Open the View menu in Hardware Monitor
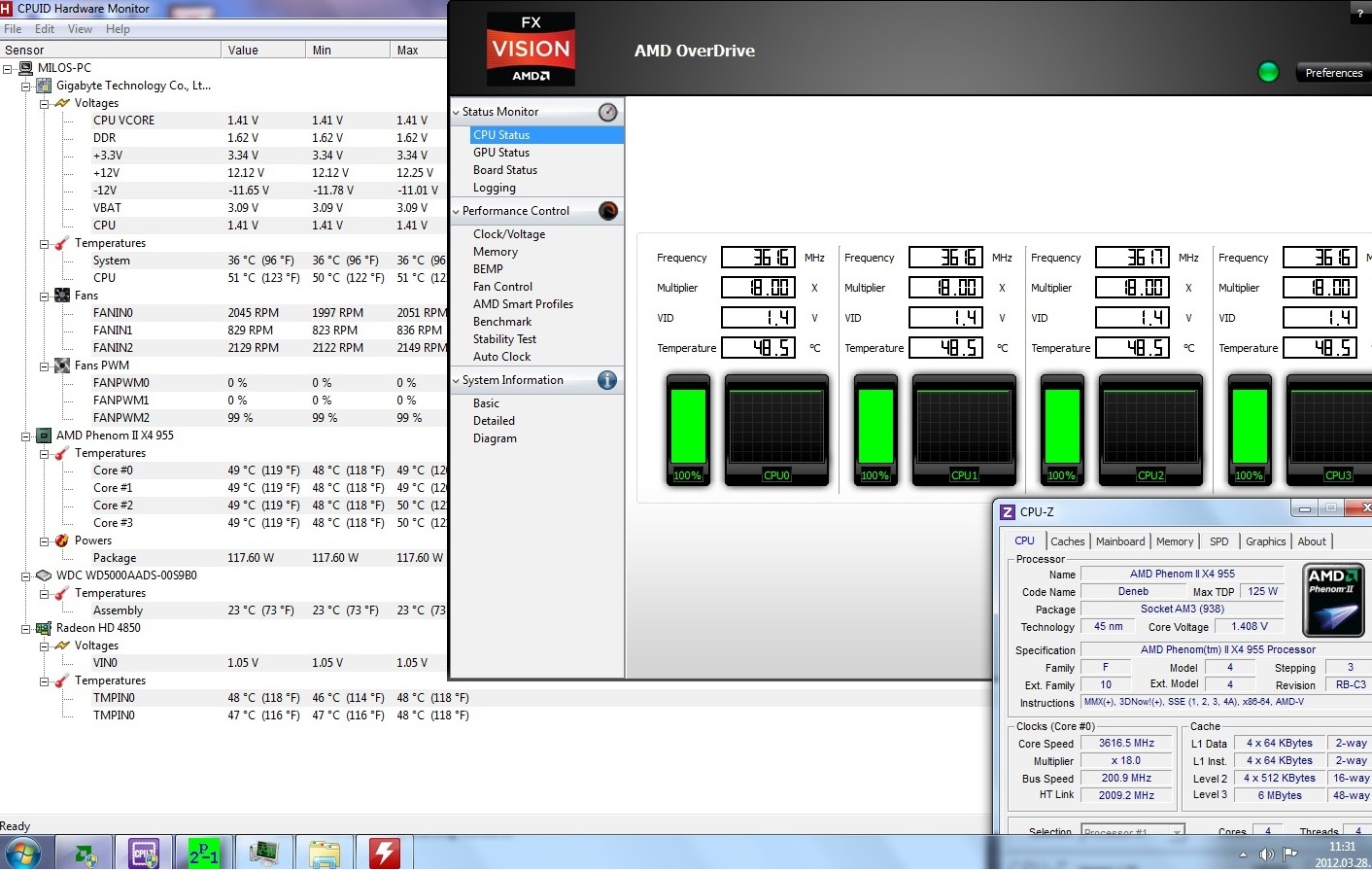 tap(80, 29)
